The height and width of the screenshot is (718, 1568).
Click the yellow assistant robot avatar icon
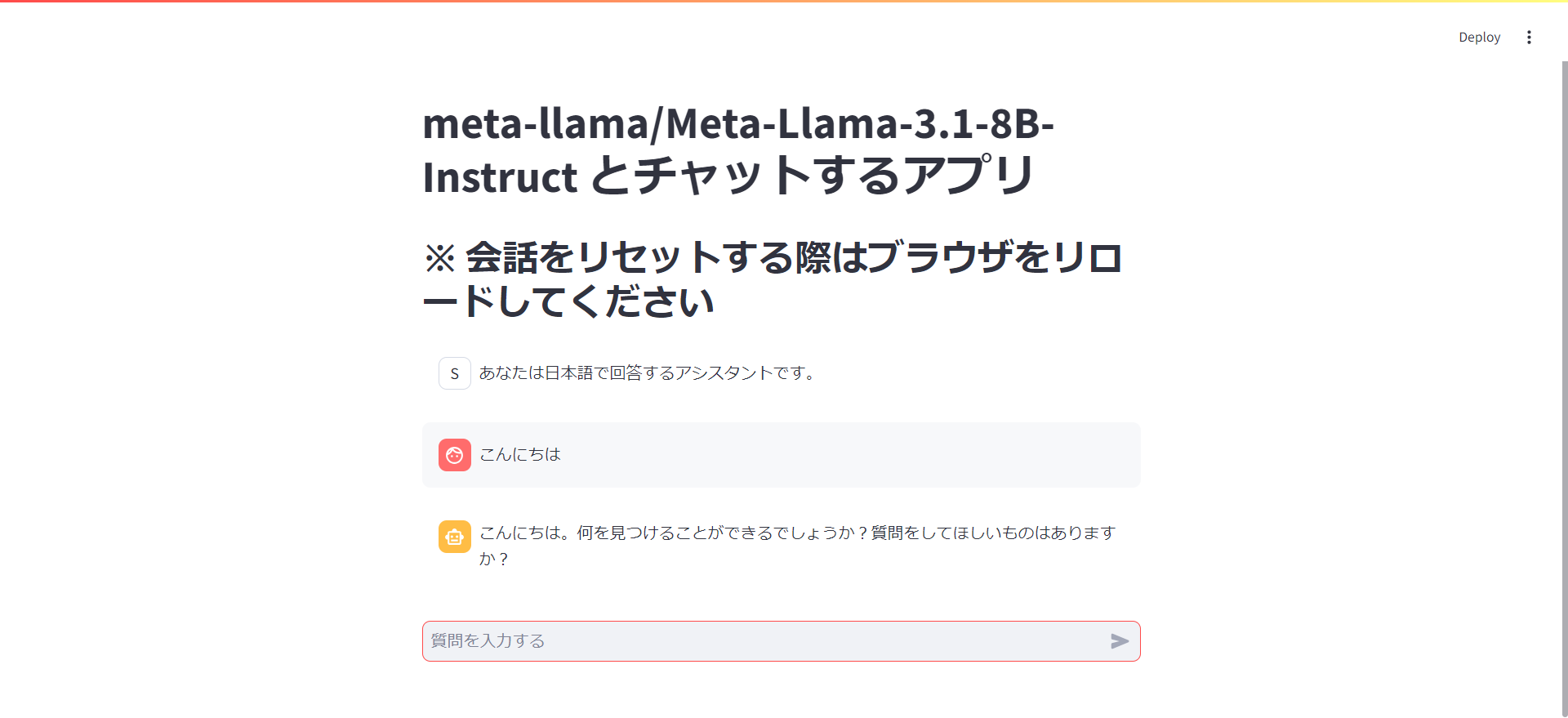point(455,537)
